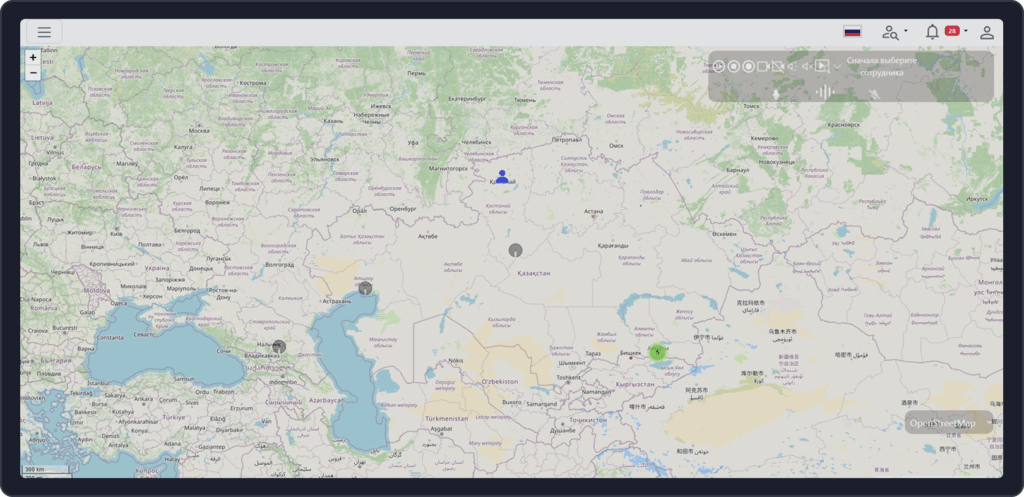Click the Russian flag language selector
Viewport: 1024px width, 497px height.
pyautogui.click(x=852, y=32)
